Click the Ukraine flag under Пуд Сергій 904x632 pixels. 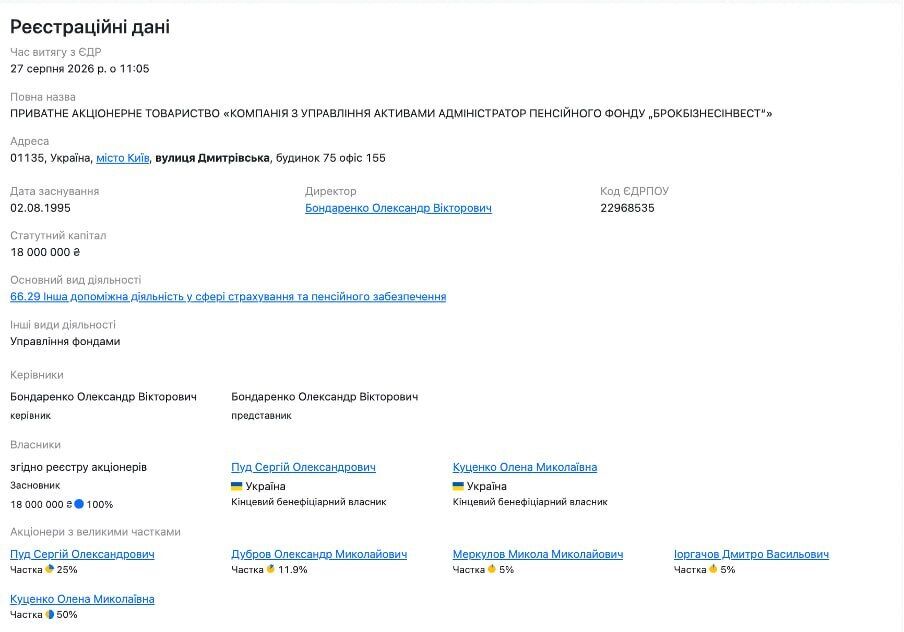(x=236, y=486)
